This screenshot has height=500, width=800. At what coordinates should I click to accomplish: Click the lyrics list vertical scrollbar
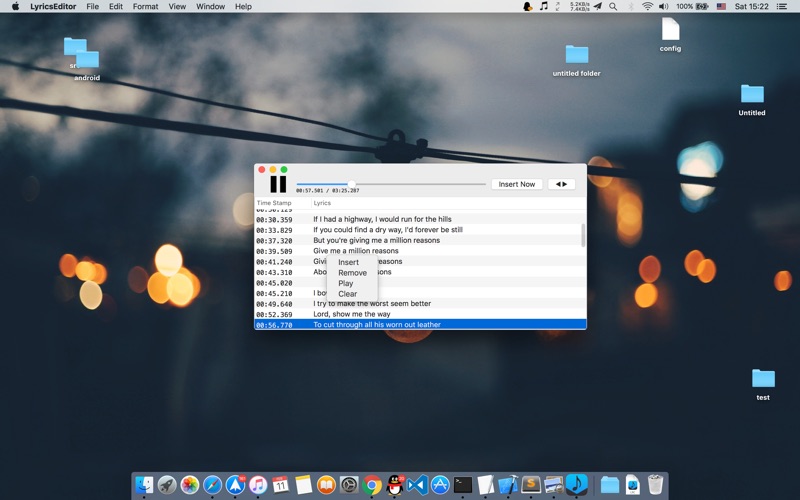pyautogui.click(x=583, y=236)
